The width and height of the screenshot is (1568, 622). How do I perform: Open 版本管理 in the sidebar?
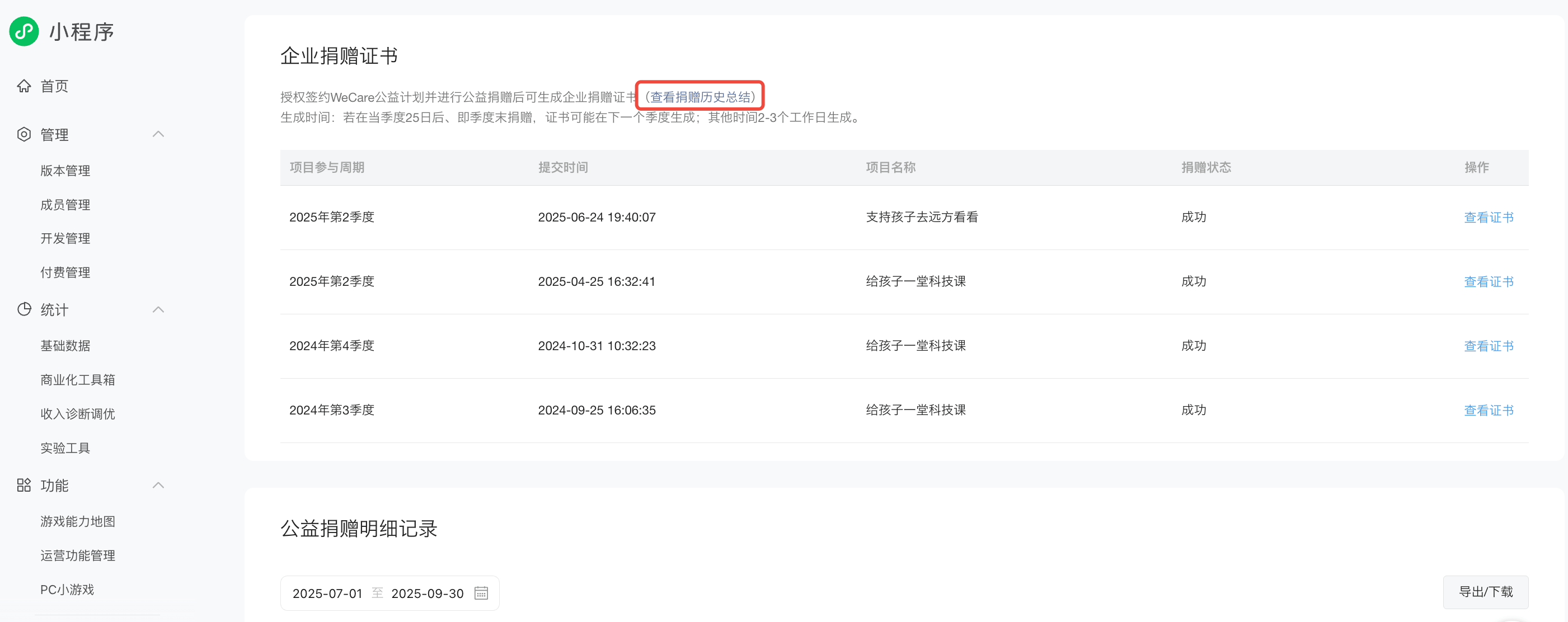65,171
